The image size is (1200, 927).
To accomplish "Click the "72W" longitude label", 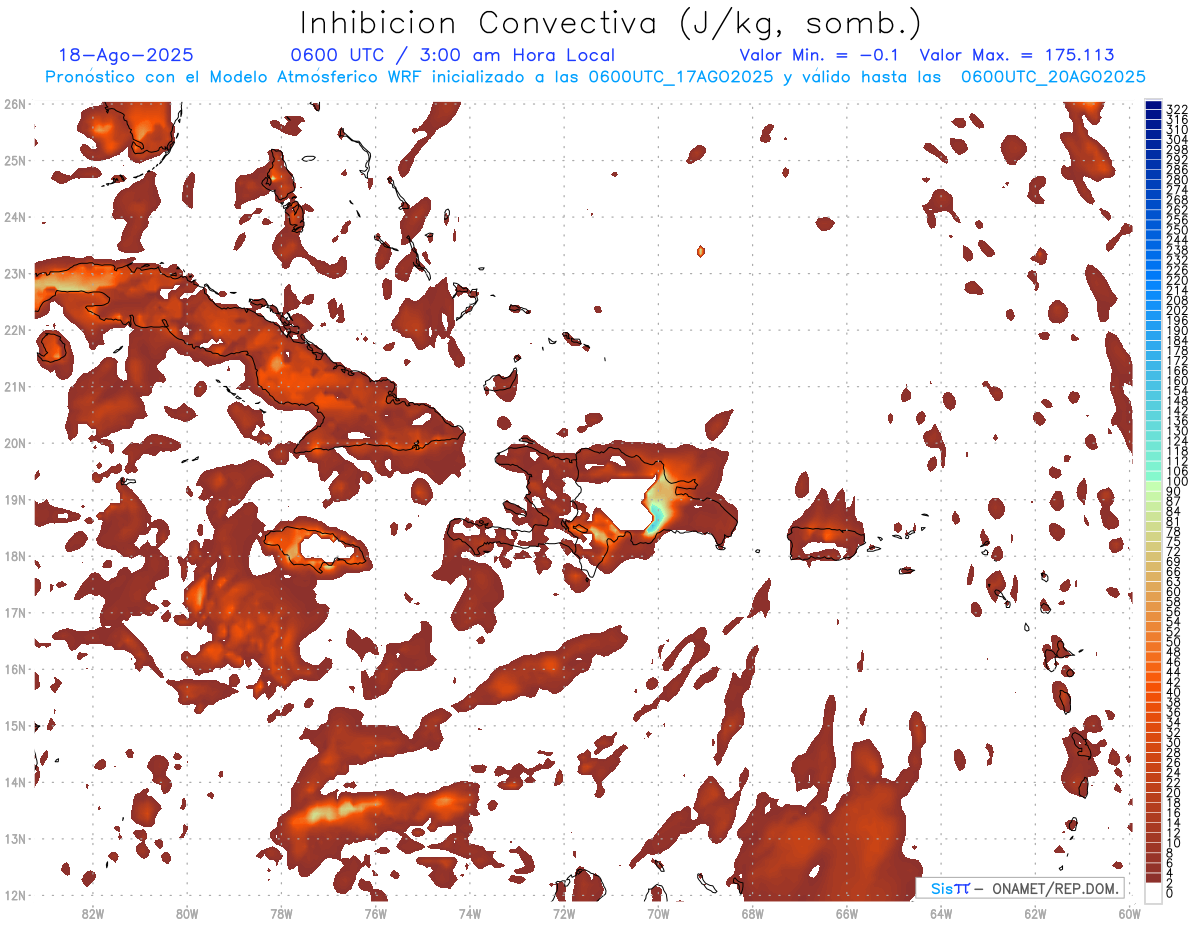I will [564, 913].
